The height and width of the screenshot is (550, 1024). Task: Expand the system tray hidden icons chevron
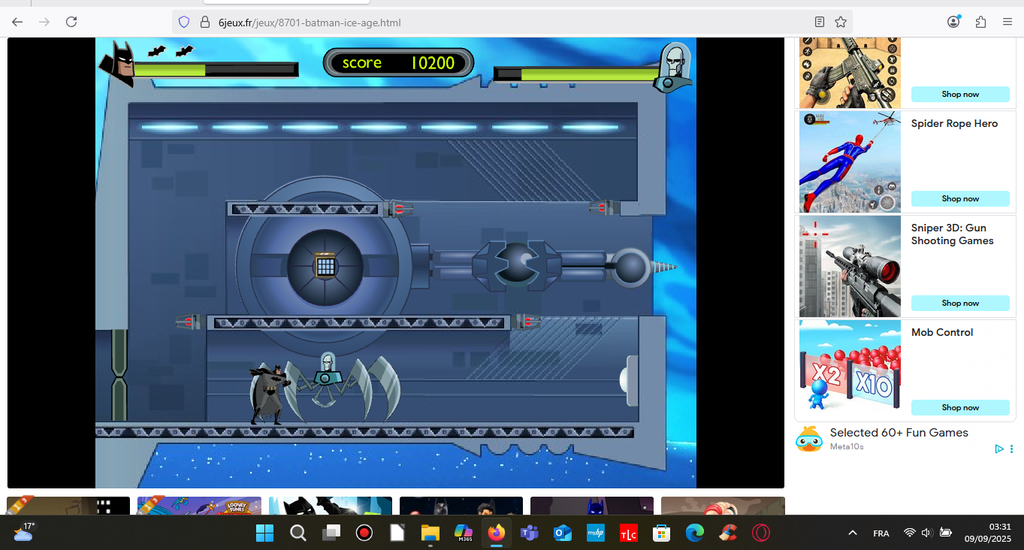[x=852, y=533]
